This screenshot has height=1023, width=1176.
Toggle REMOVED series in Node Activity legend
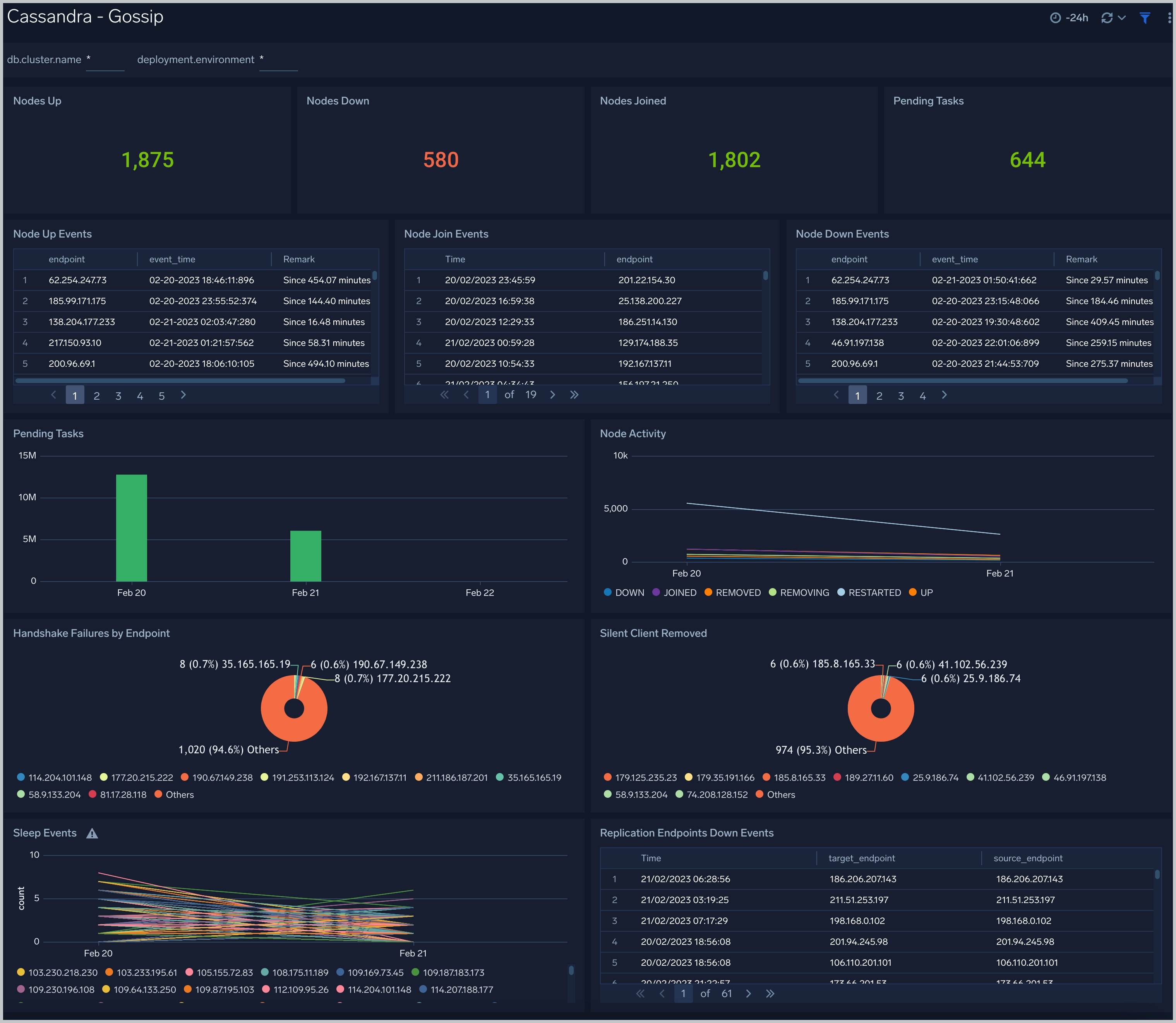pos(732,593)
